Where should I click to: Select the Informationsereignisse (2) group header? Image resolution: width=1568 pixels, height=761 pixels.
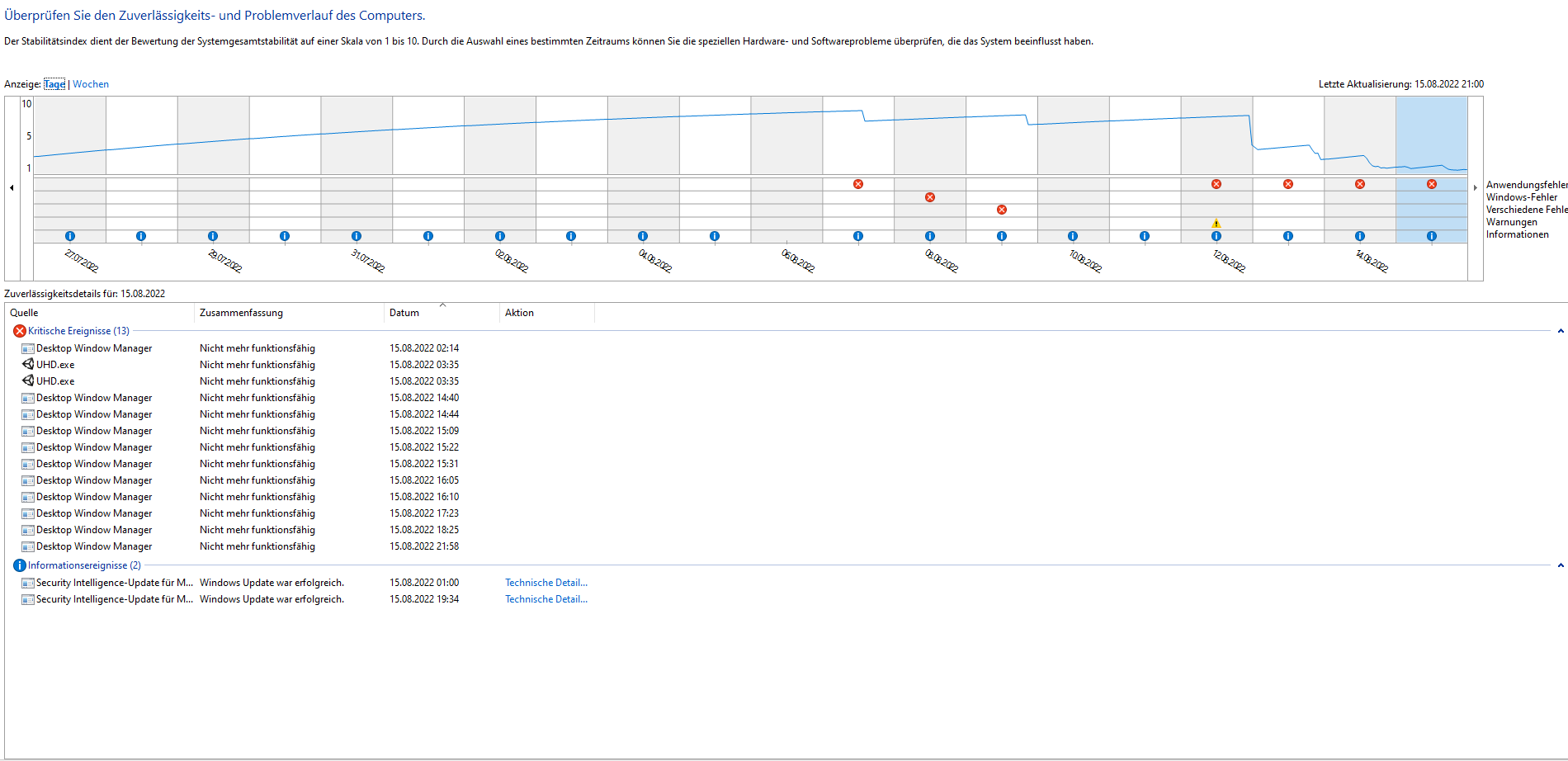[84, 565]
